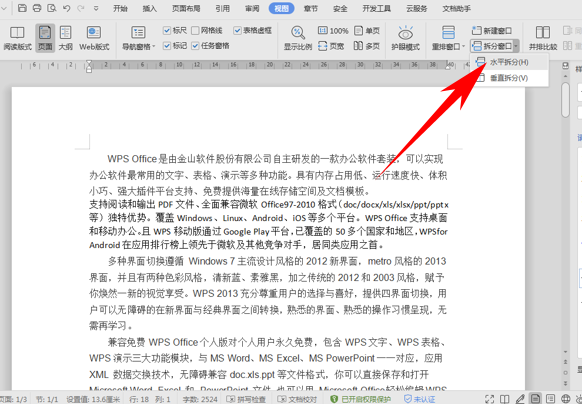
Task: Click the 拆分窗口 split window button
Action: pos(492,46)
